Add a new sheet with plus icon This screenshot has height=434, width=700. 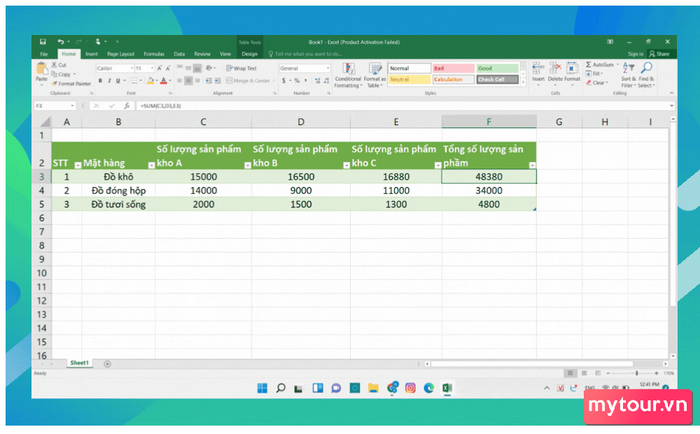tap(108, 363)
